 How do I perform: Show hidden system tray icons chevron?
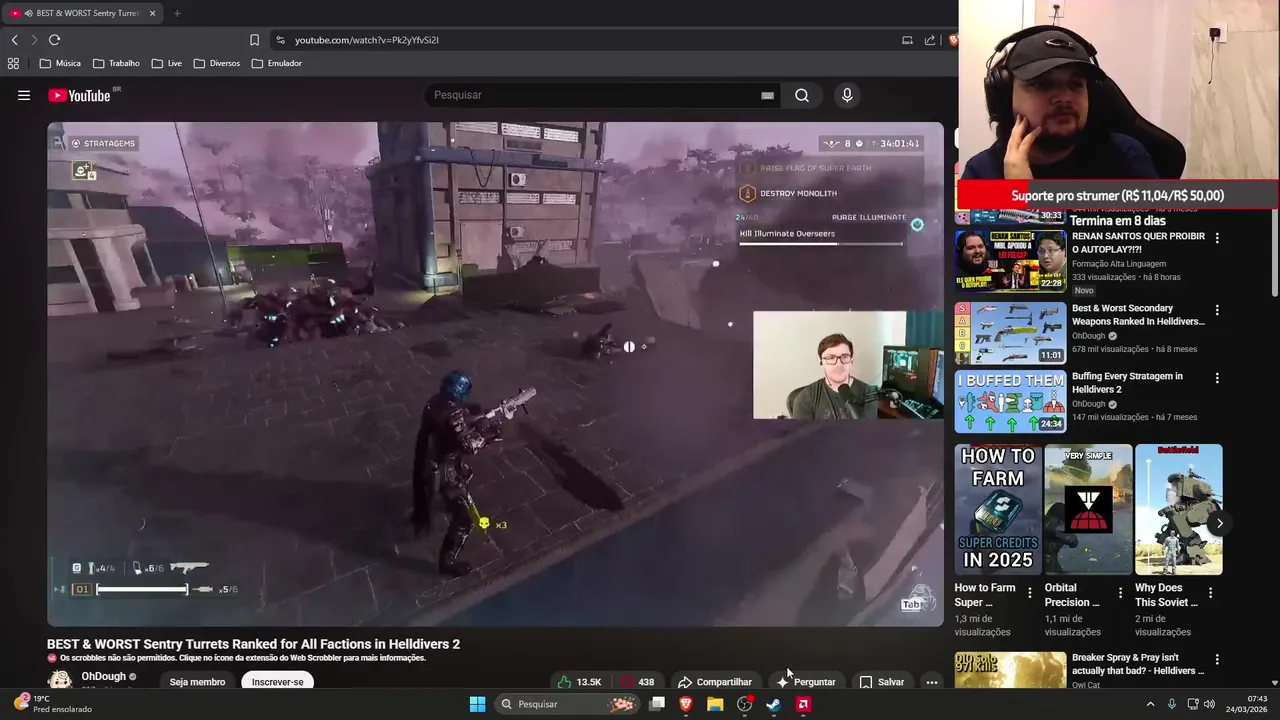[1150, 704]
